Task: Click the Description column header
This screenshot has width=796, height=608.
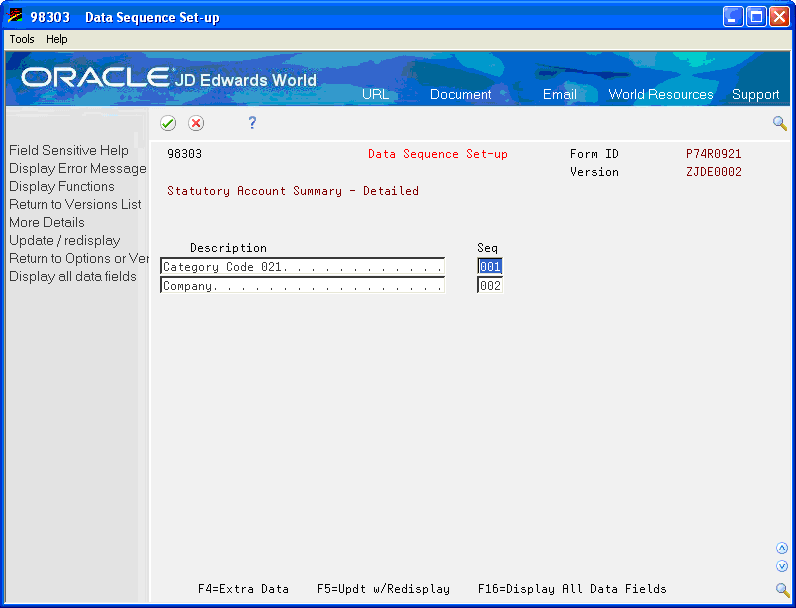Action: [x=228, y=248]
